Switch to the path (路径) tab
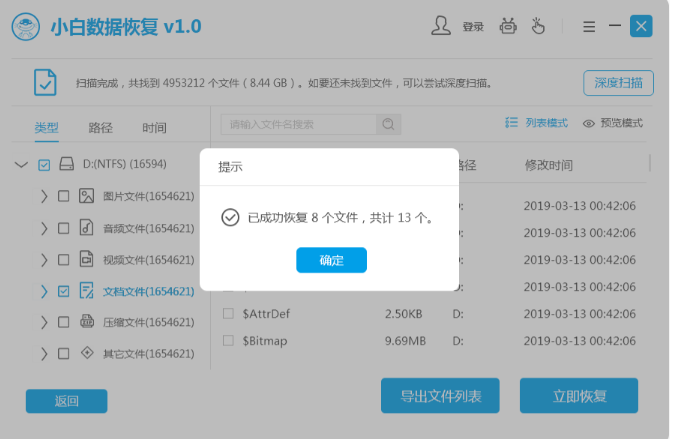Image resolution: width=674 pixels, height=439 pixels. click(100, 128)
